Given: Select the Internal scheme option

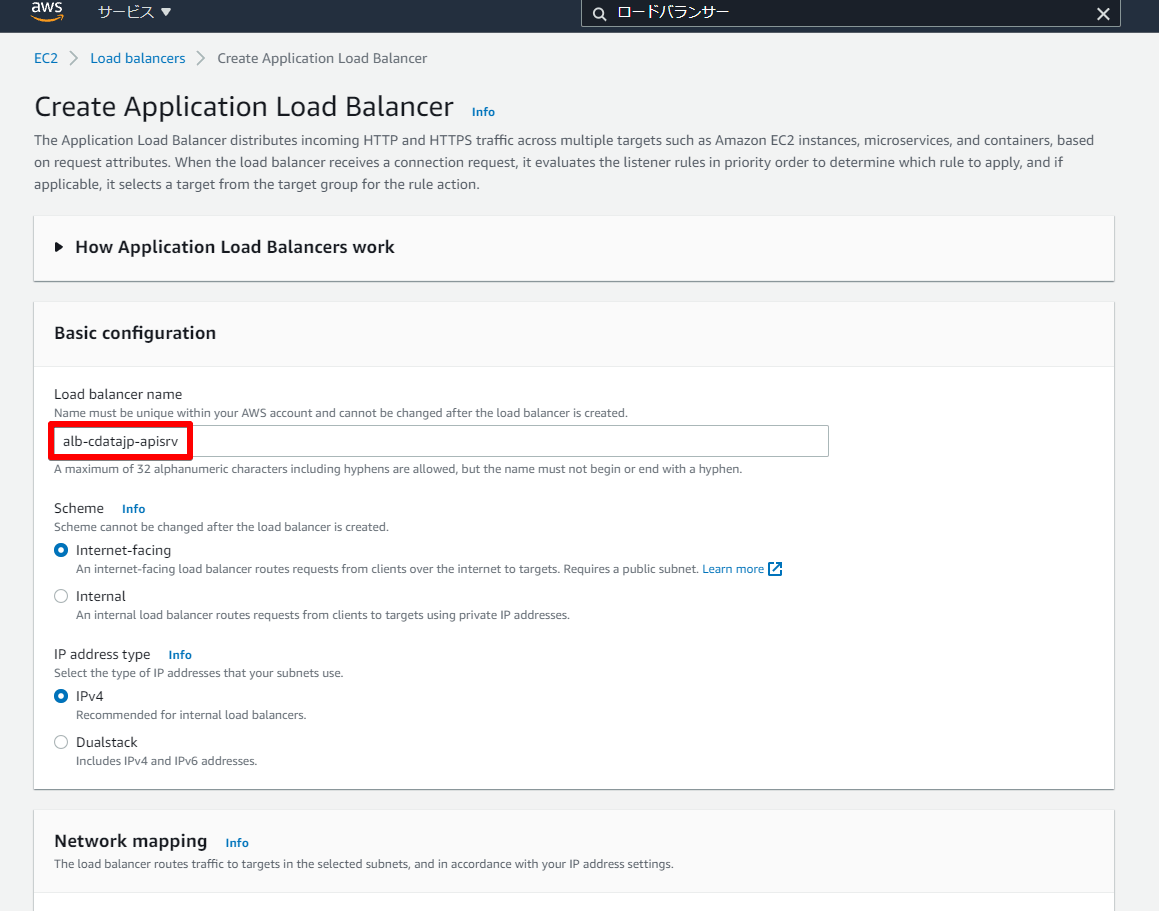Looking at the screenshot, I should tap(61, 596).
